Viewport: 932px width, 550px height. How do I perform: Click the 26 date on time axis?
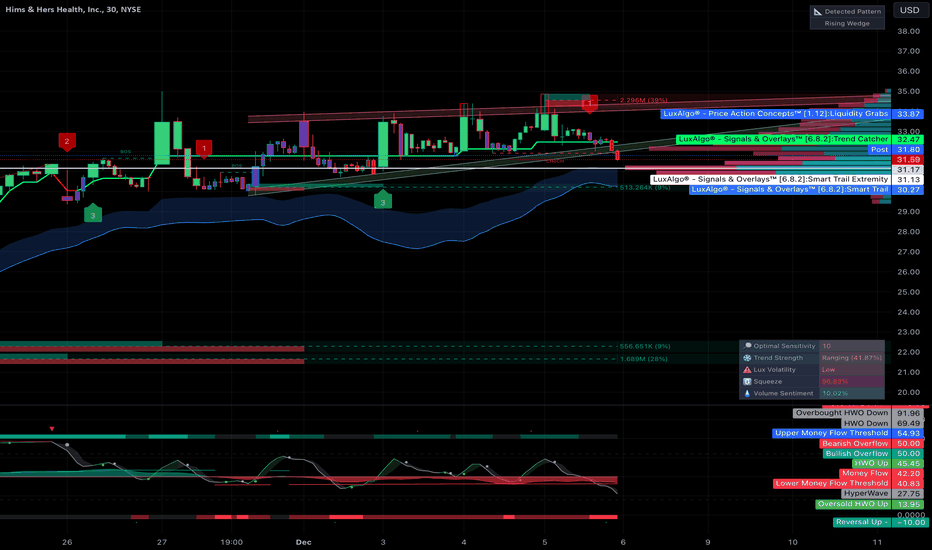point(67,542)
